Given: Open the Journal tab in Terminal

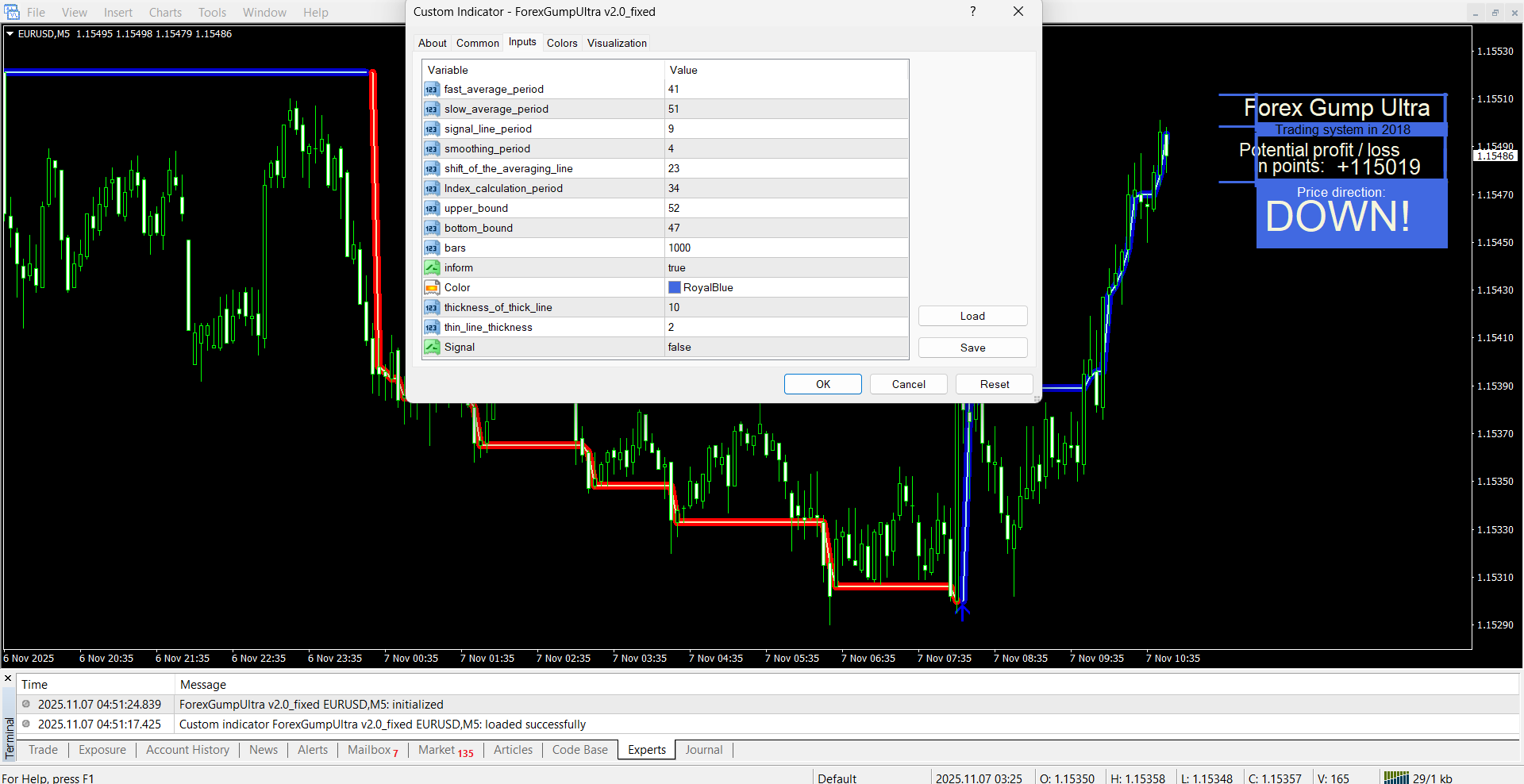Looking at the screenshot, I should coord(703,750).
